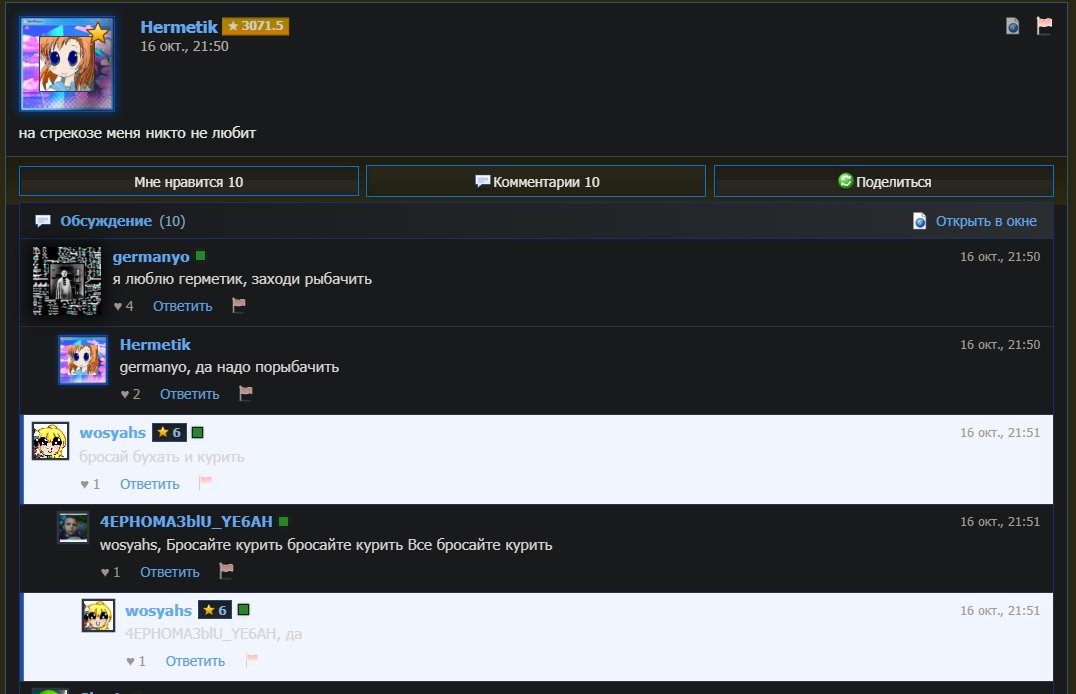Open wosyahs username link in first comment
Screen dimensions: 1076x694
point(113,432)
